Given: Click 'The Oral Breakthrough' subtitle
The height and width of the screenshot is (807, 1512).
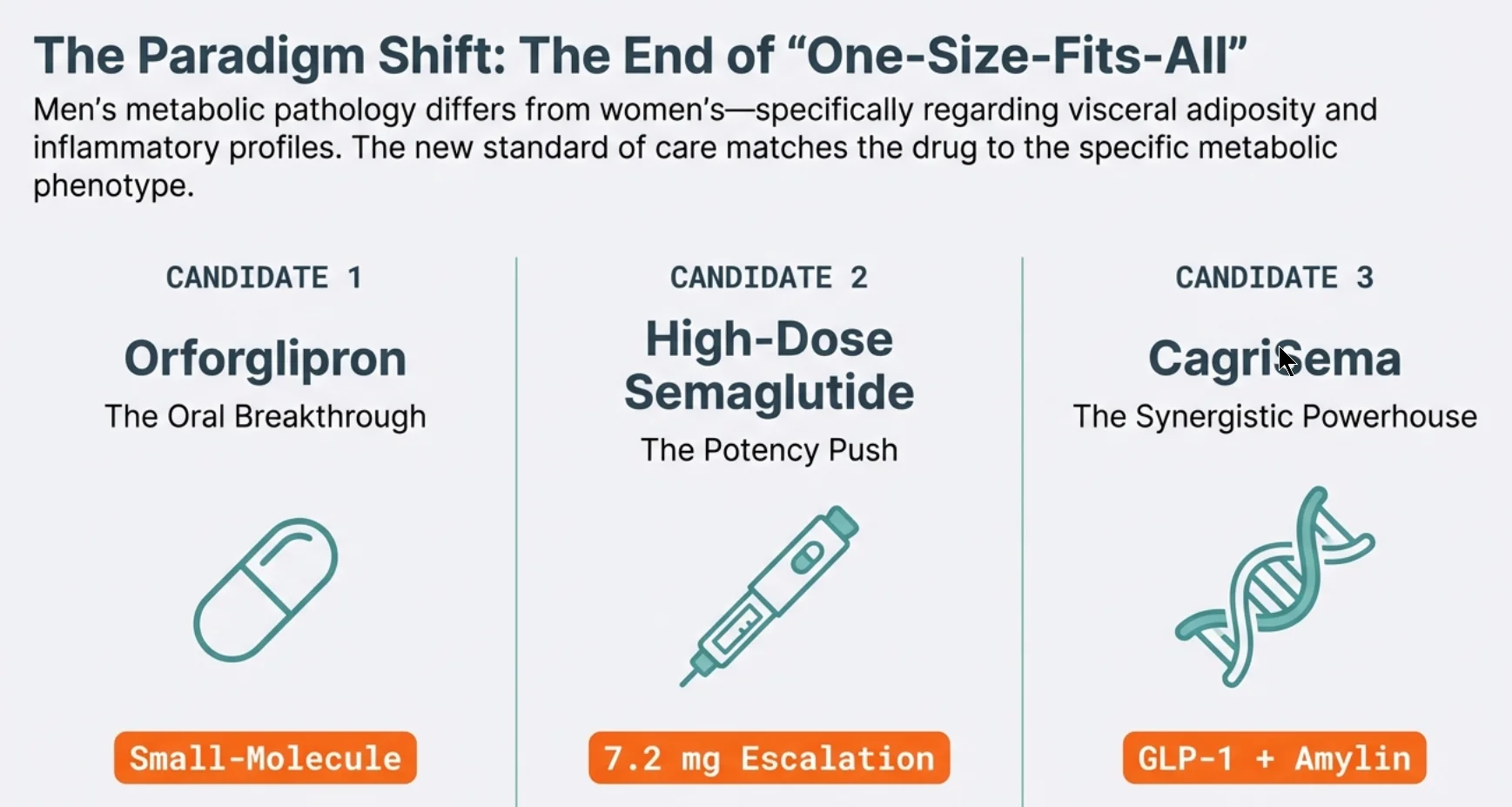Looking at the screenshot, I should tap(265, 416).
